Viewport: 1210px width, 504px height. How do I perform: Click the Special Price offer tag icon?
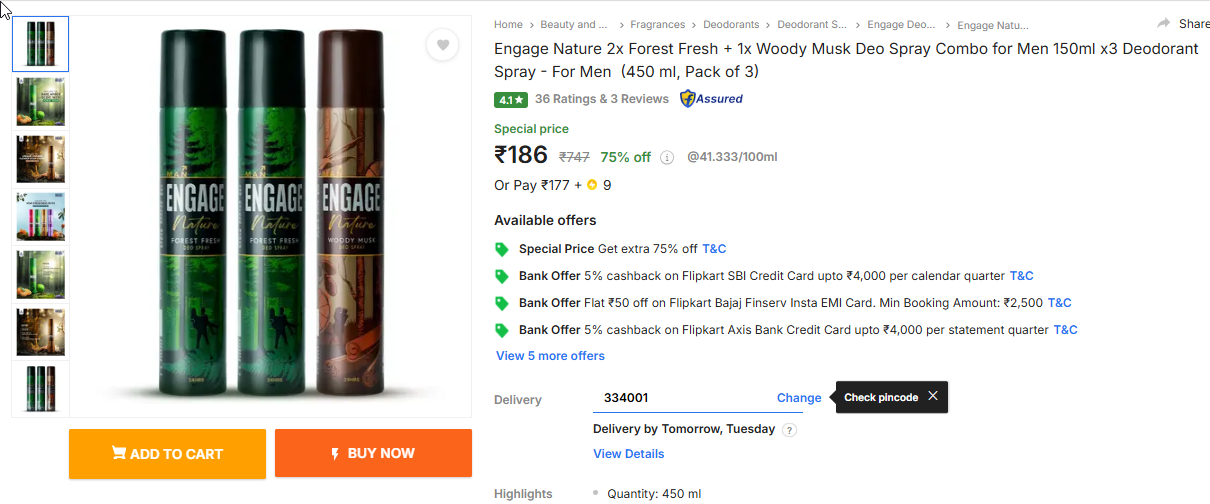click(502, 249)
